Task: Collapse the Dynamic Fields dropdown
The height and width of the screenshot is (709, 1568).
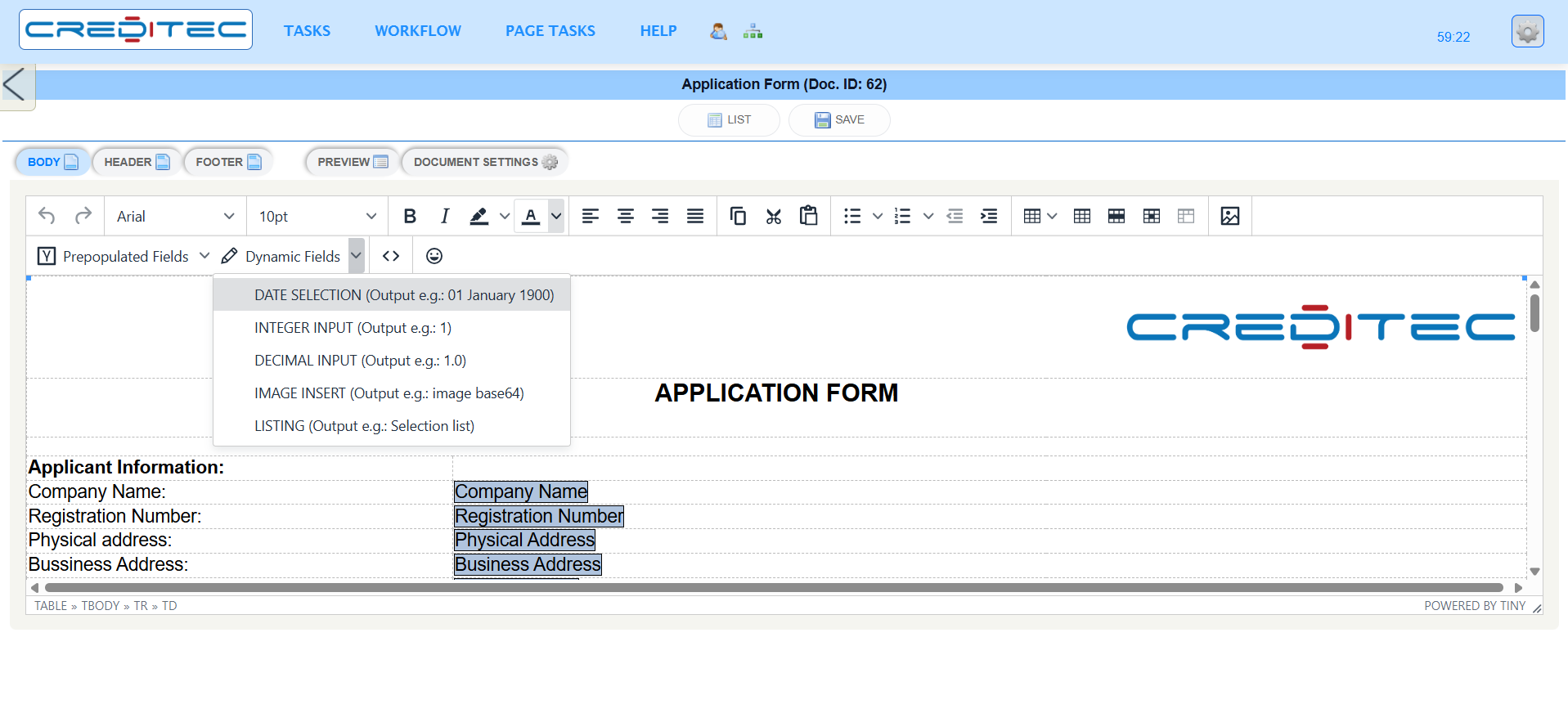Action: click(356, 256)
